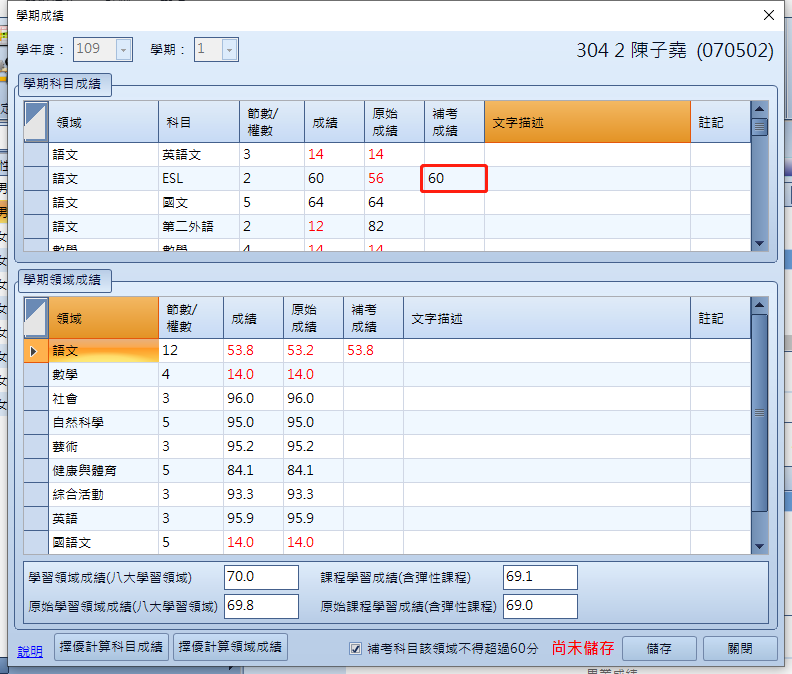Click the 關閉 button
The image size is (792, 674).
tap(740, 648)
